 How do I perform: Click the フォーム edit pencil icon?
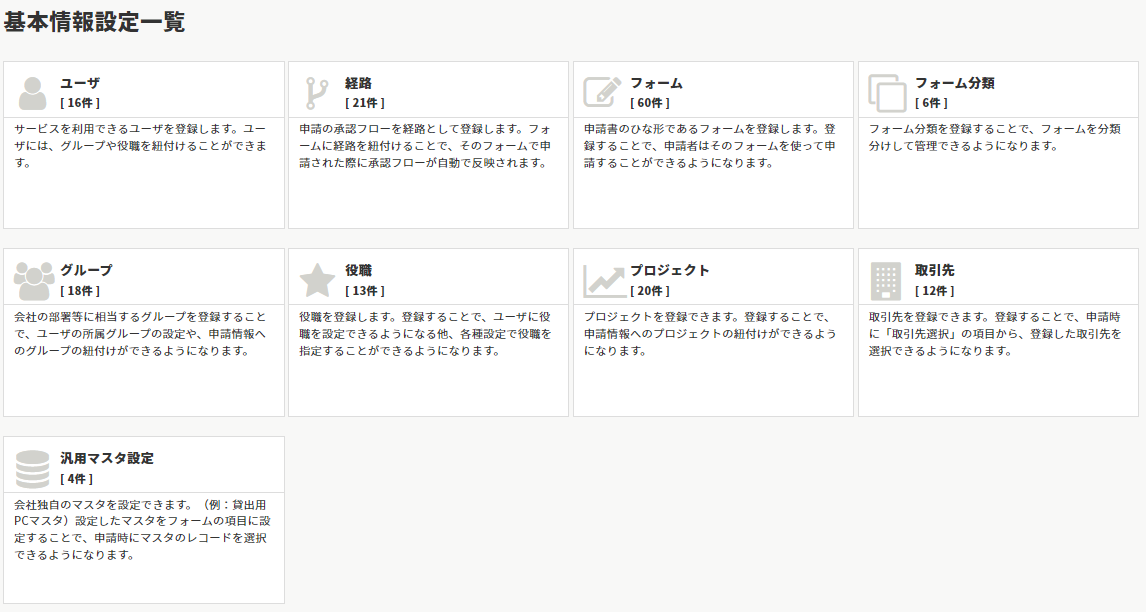coord(602,93)
